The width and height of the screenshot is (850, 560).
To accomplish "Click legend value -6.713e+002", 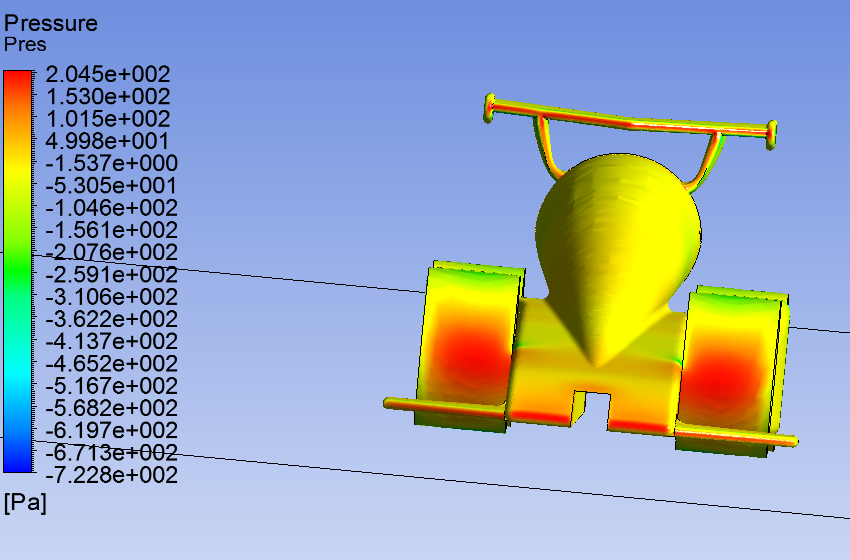I will (x=111, y=452).
